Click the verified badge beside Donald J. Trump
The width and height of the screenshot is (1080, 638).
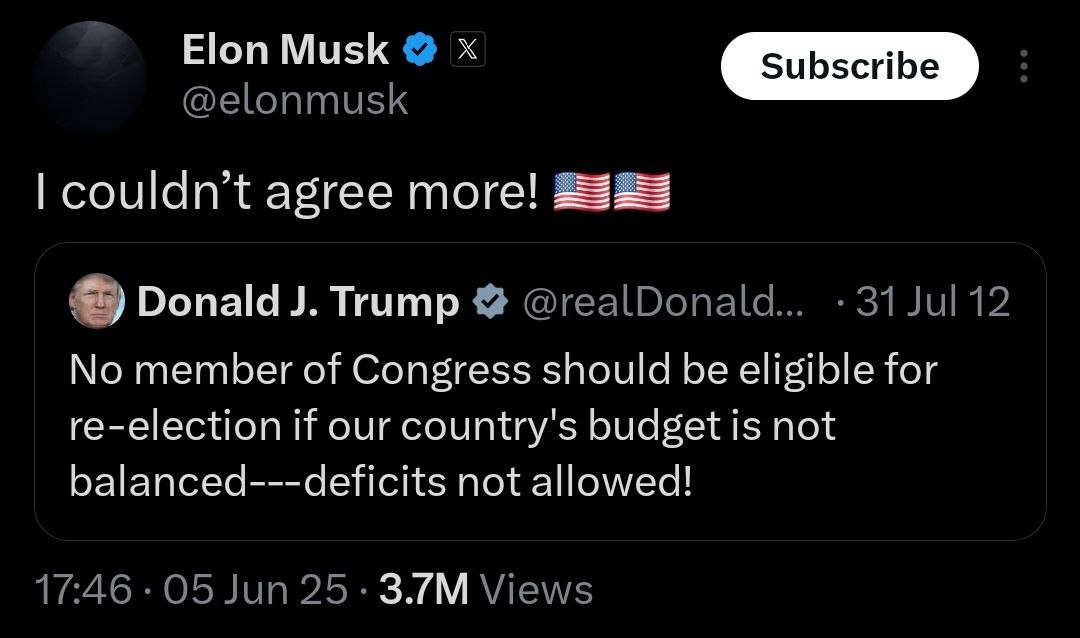(x=489, y=301)
